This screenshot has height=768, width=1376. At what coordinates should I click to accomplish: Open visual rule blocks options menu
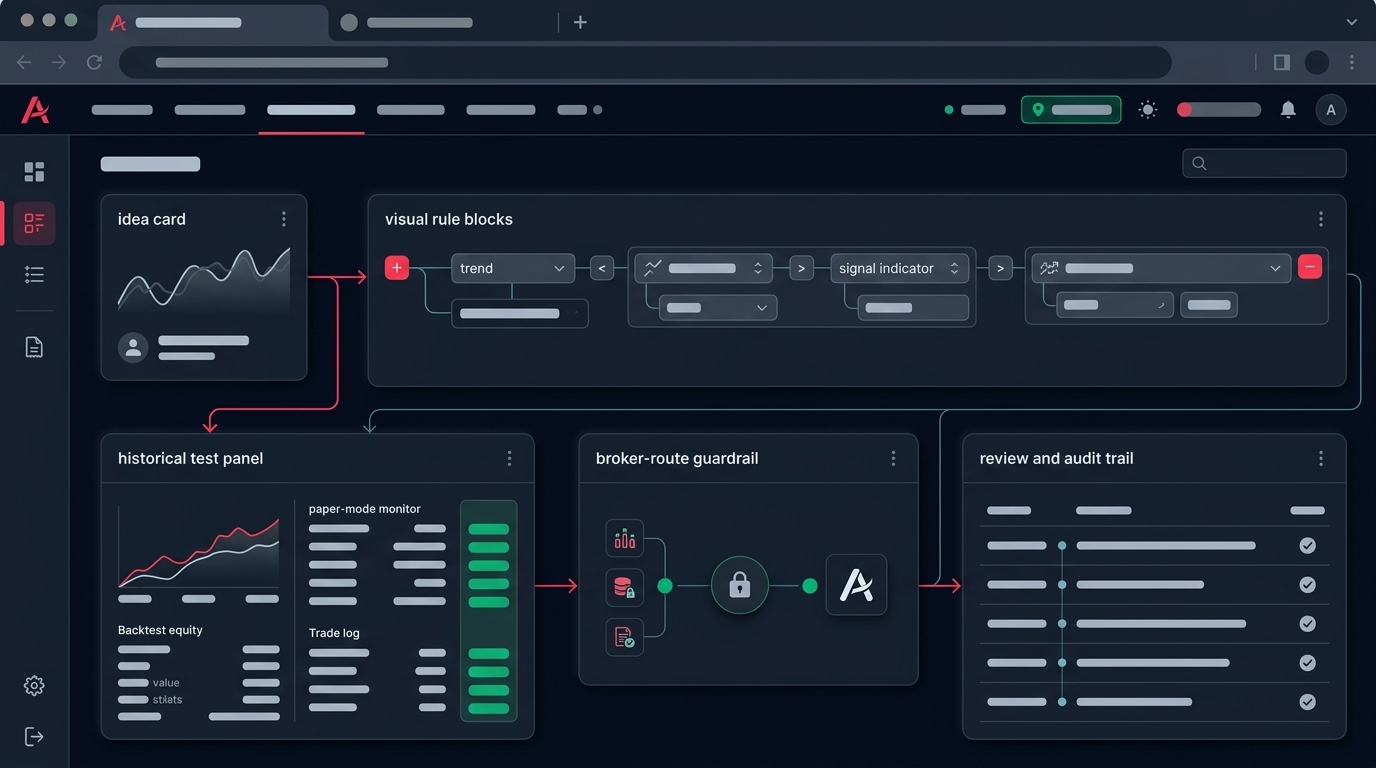click(1321, 219)
